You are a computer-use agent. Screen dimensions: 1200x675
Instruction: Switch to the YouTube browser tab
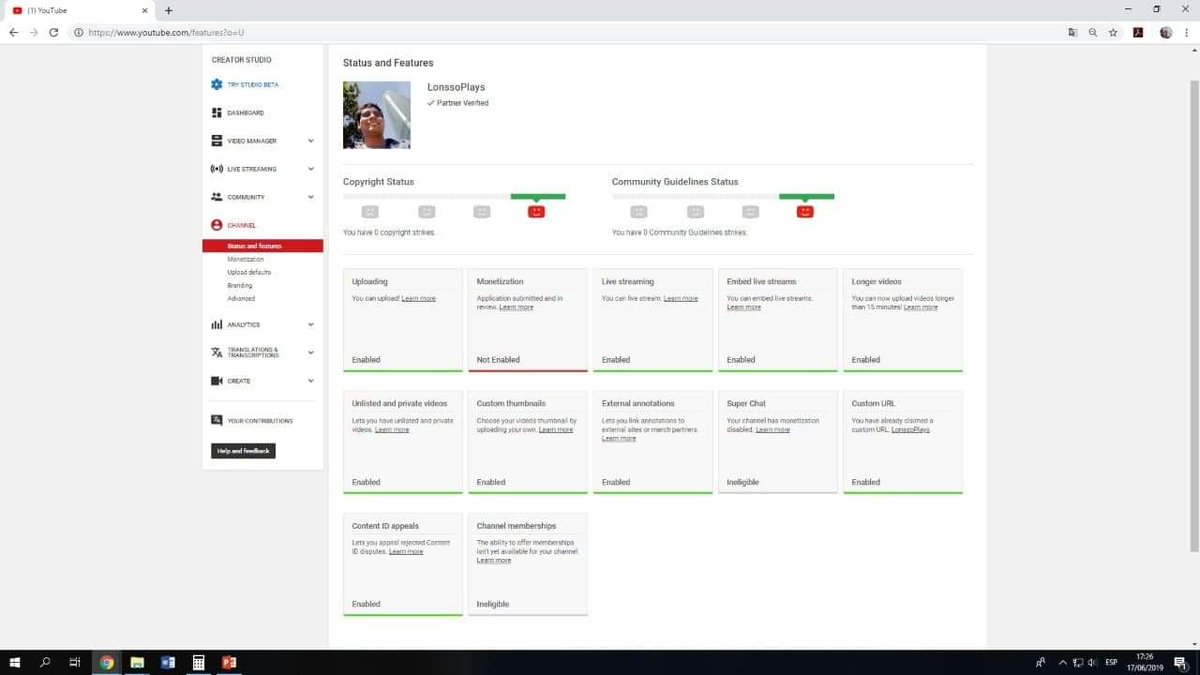click(78, 10)
